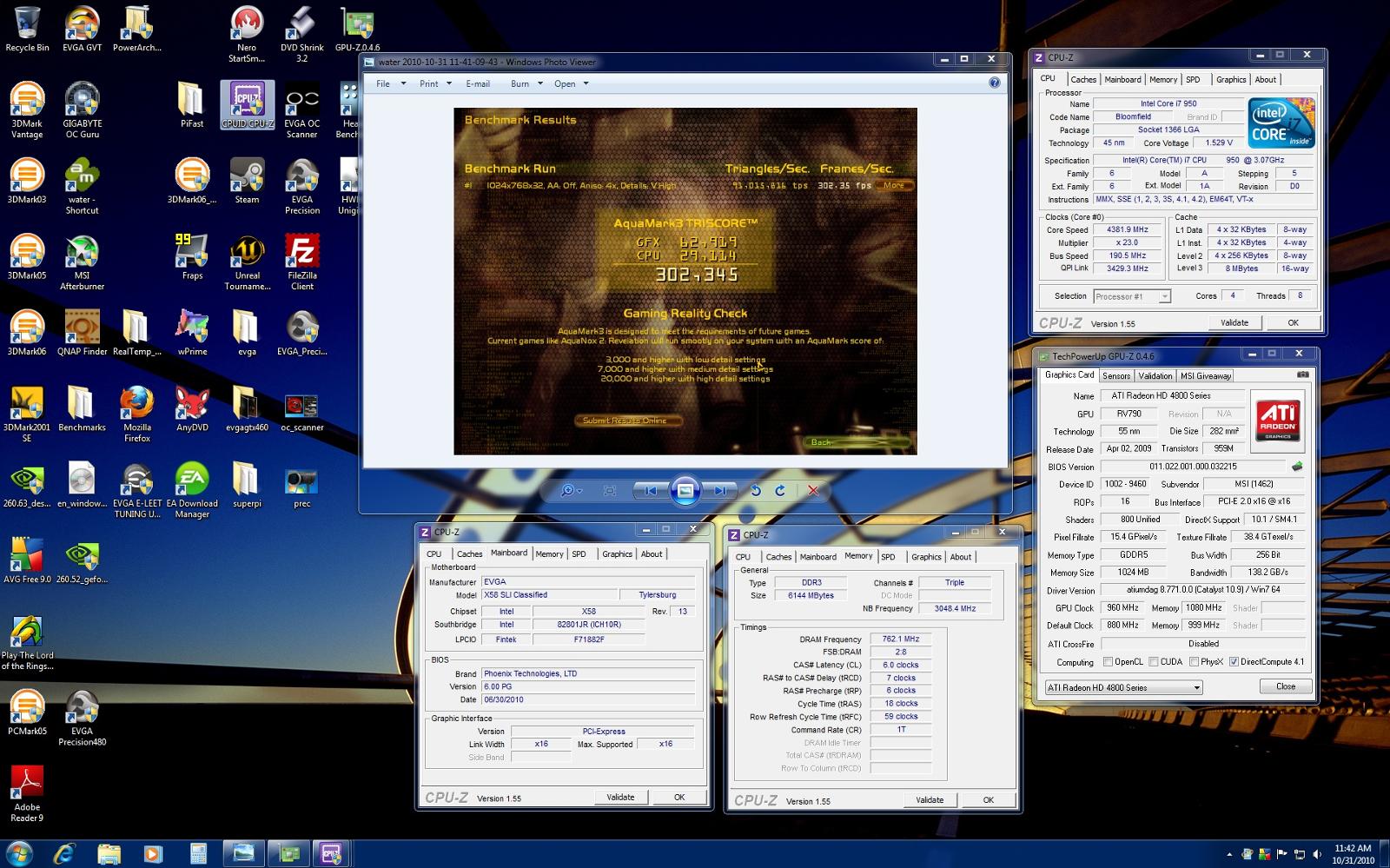Screen dimensions: 1390x868
Task: Click the taskbar clock showing 11:42 AM
Action: pyautogui.click(x=1353, y=854)
